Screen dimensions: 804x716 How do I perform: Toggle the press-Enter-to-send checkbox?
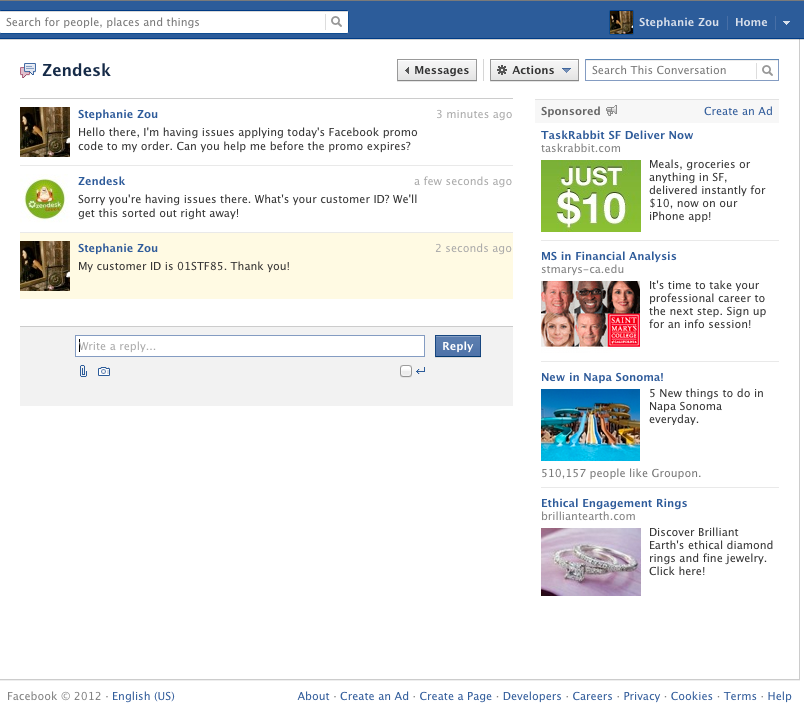[x=406, y=371]
